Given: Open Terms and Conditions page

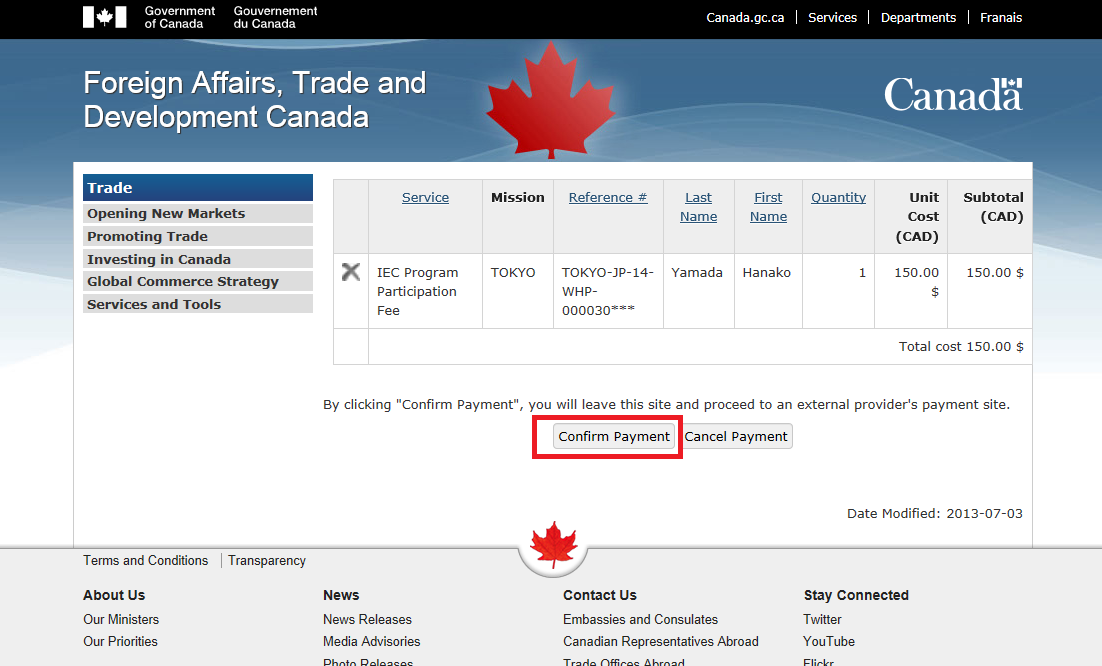Looking at the screenshot, I should tap(145, 561).
